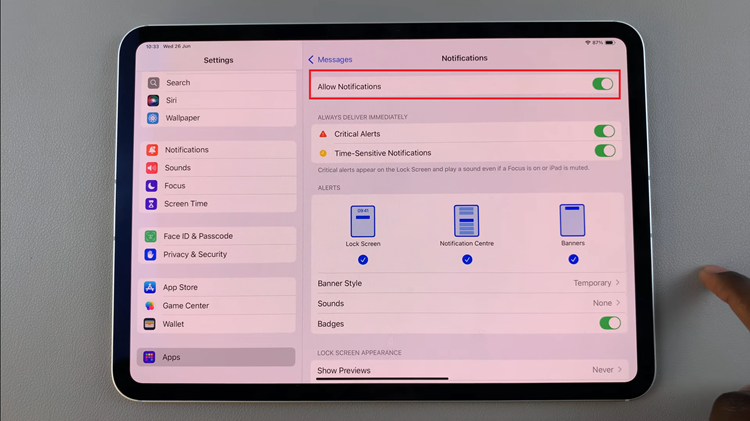Viewport: 750px width, 421px height.
Task: Tap the Badges label
Action: (331, 324)
